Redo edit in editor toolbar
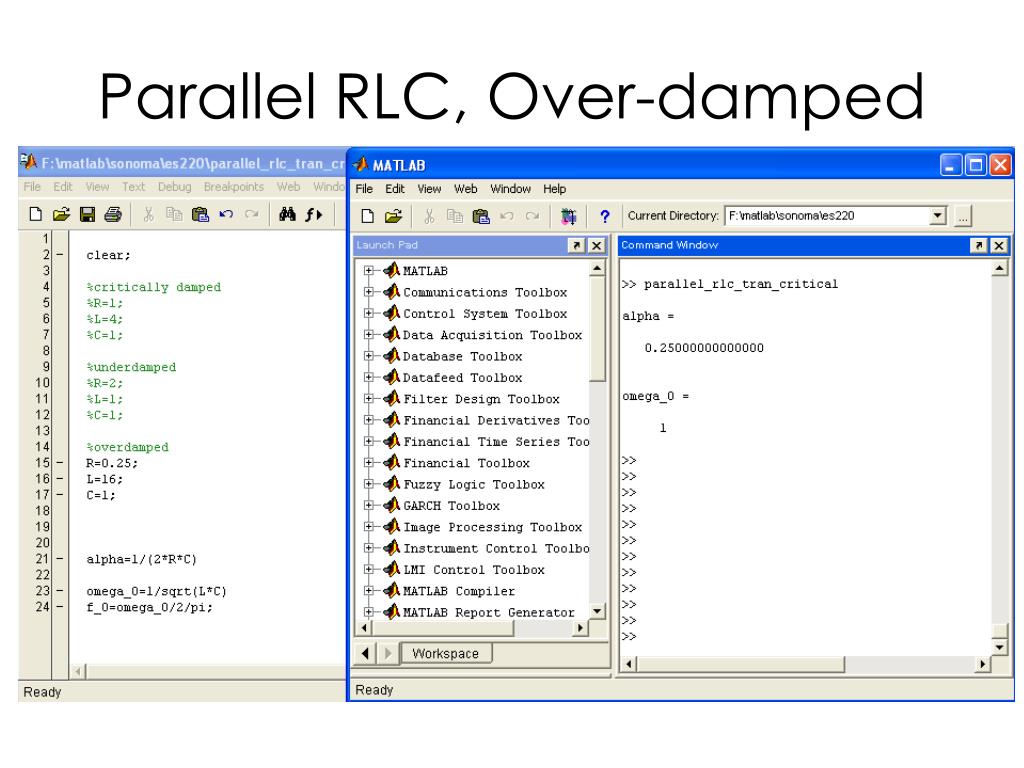Image resolution: width=1024 pixels, height=768 pixels. tap(251, 214)
